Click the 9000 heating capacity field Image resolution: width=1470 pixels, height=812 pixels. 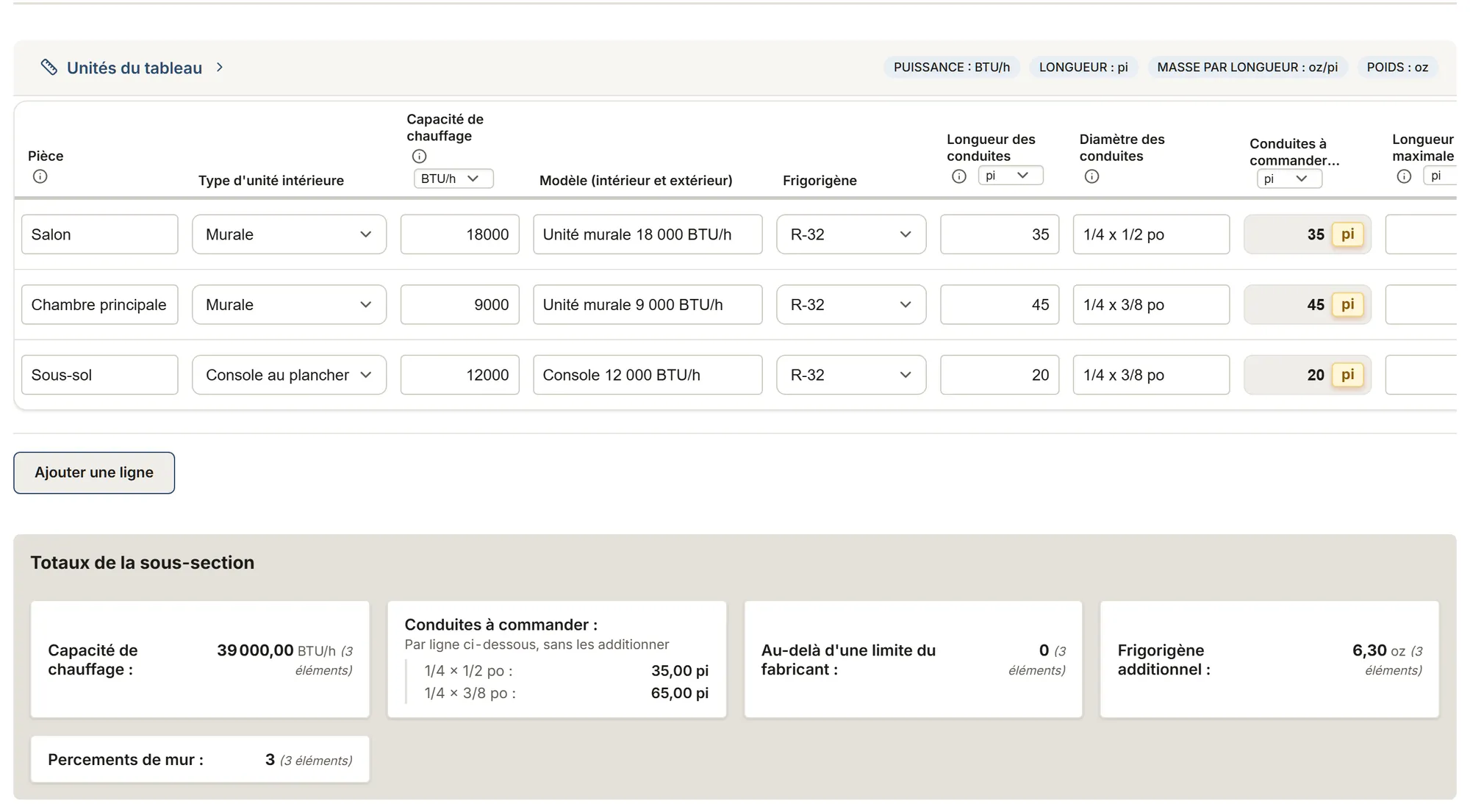click(460, 304)
